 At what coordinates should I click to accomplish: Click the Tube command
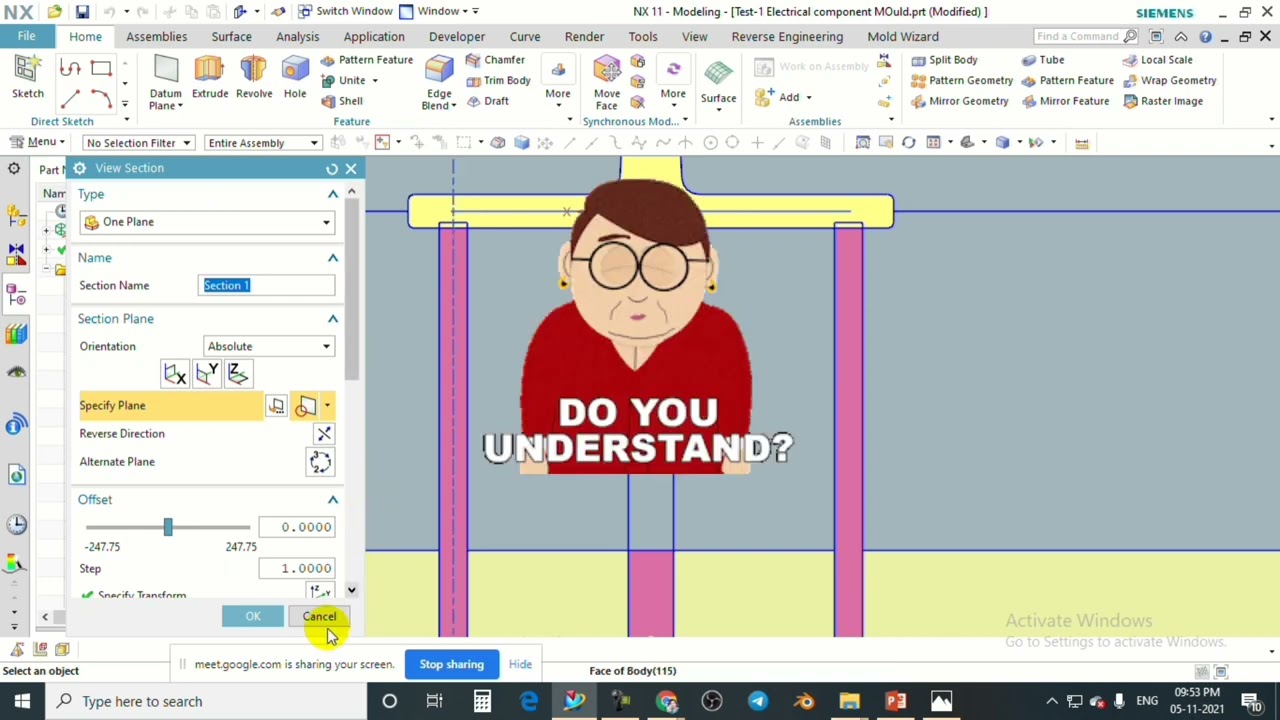click(x=1042, y=60)
